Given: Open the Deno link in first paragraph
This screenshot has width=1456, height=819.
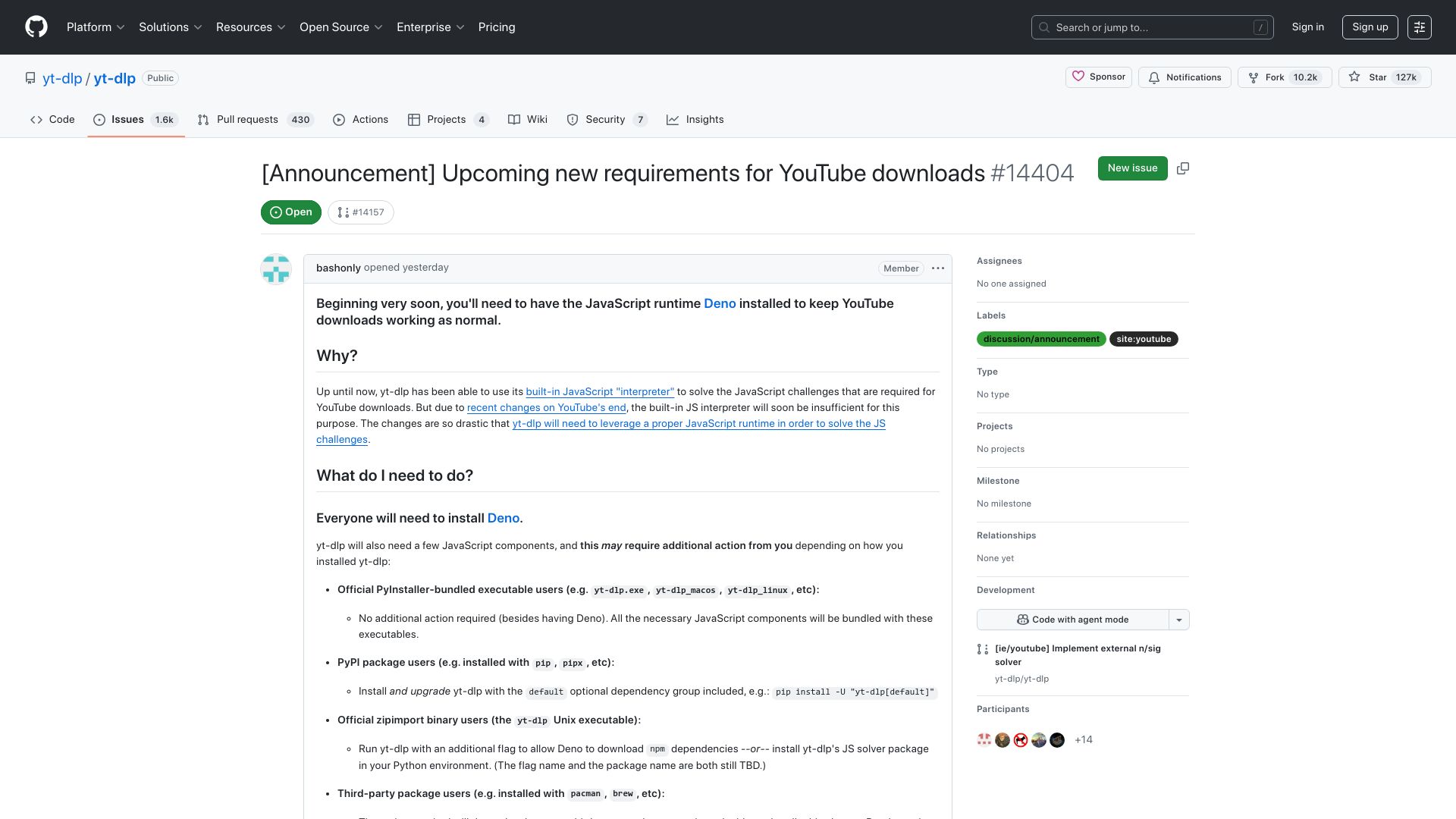Looking at the screenshot, I should [720, 303].
